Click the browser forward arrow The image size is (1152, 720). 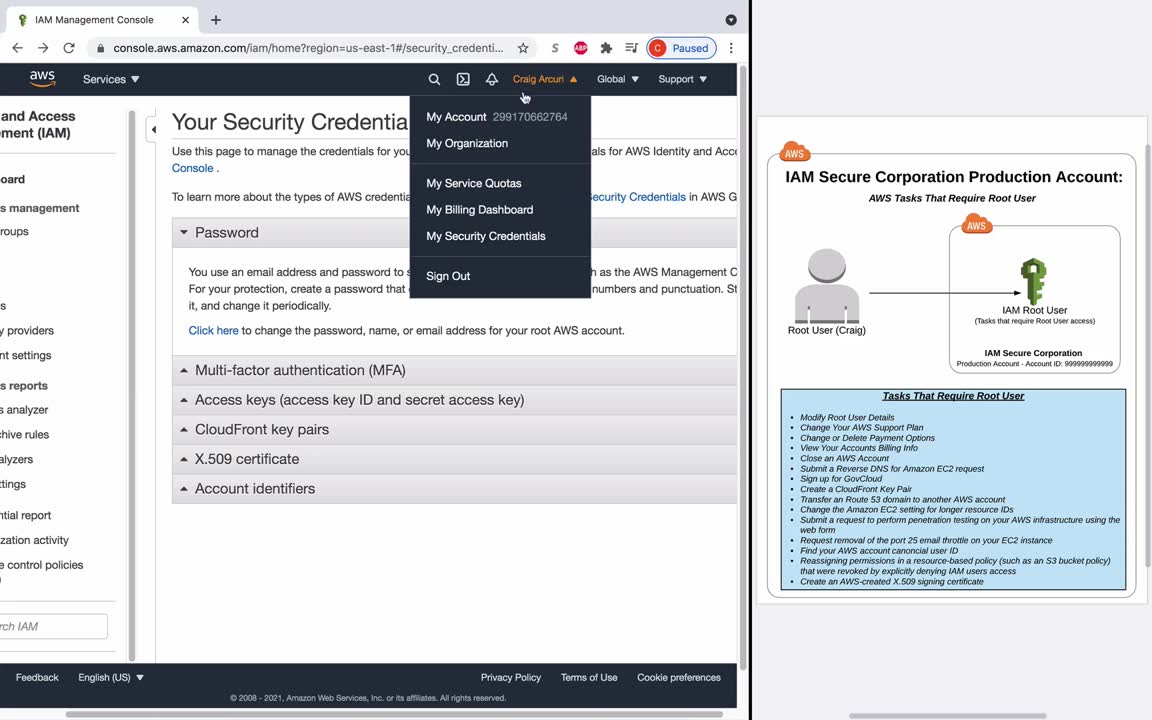pos(43,48)
